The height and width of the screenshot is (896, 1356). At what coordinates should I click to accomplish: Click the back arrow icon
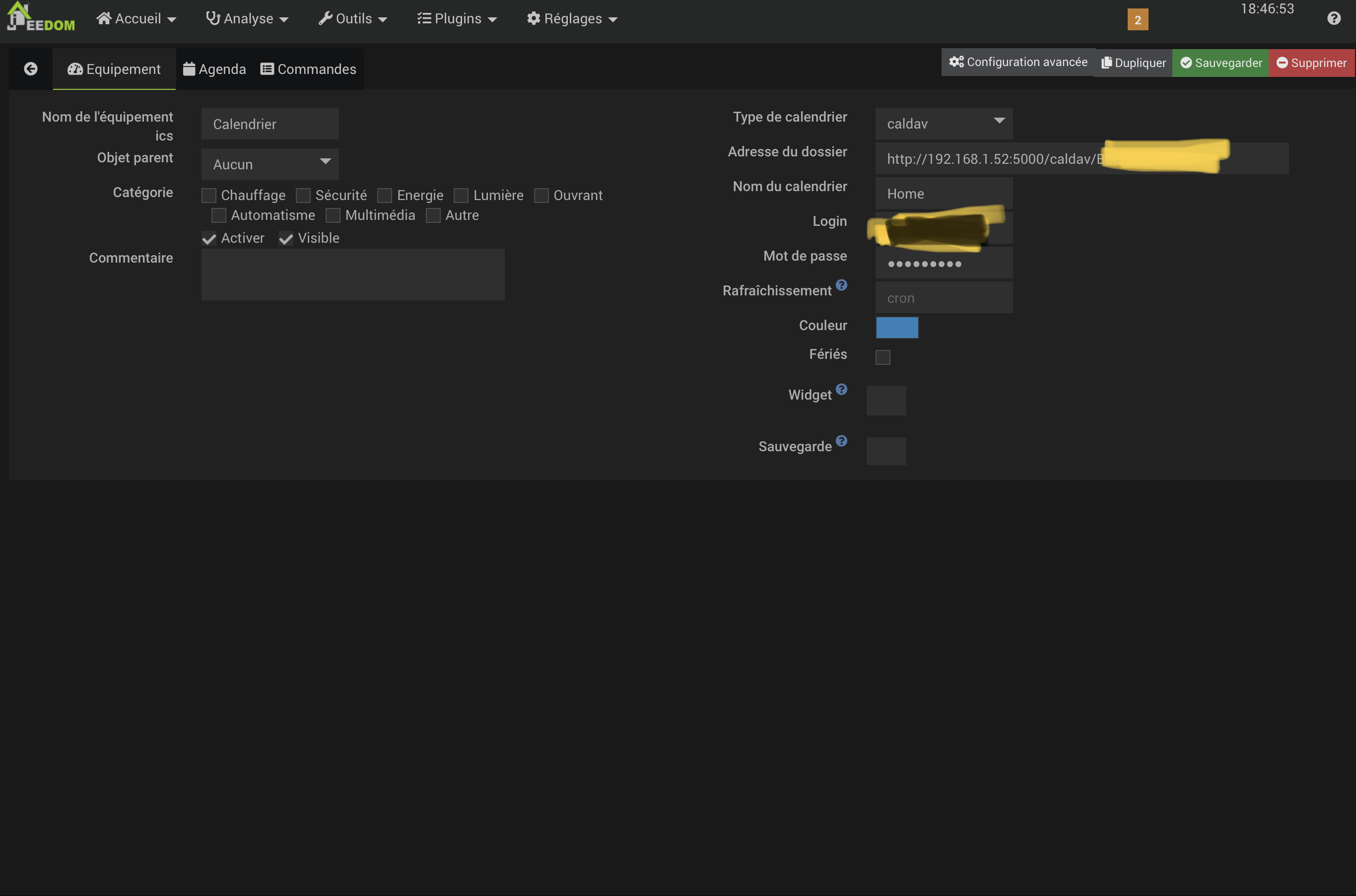(31, 69)
